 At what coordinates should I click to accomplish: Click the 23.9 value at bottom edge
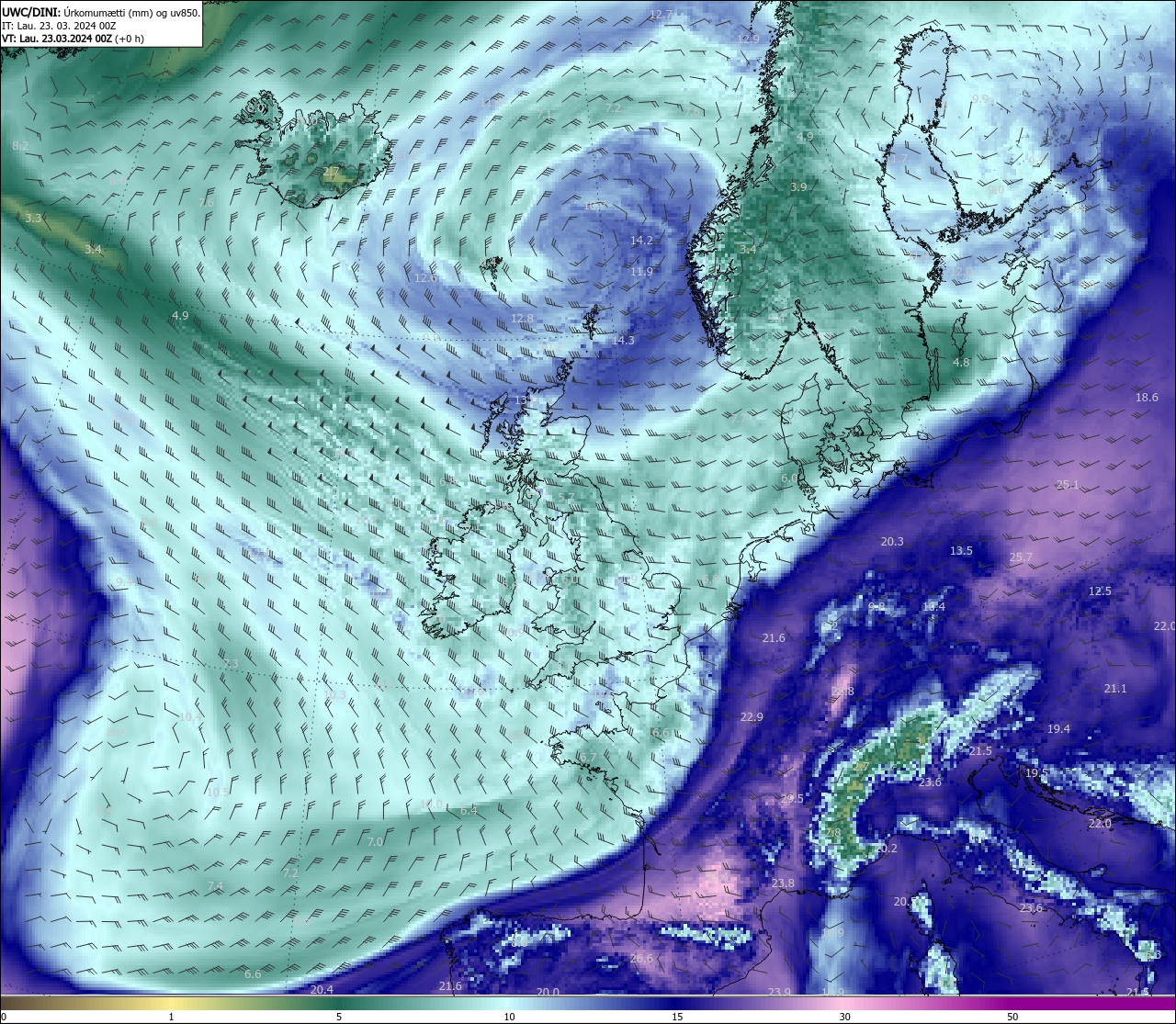point(779,992)
